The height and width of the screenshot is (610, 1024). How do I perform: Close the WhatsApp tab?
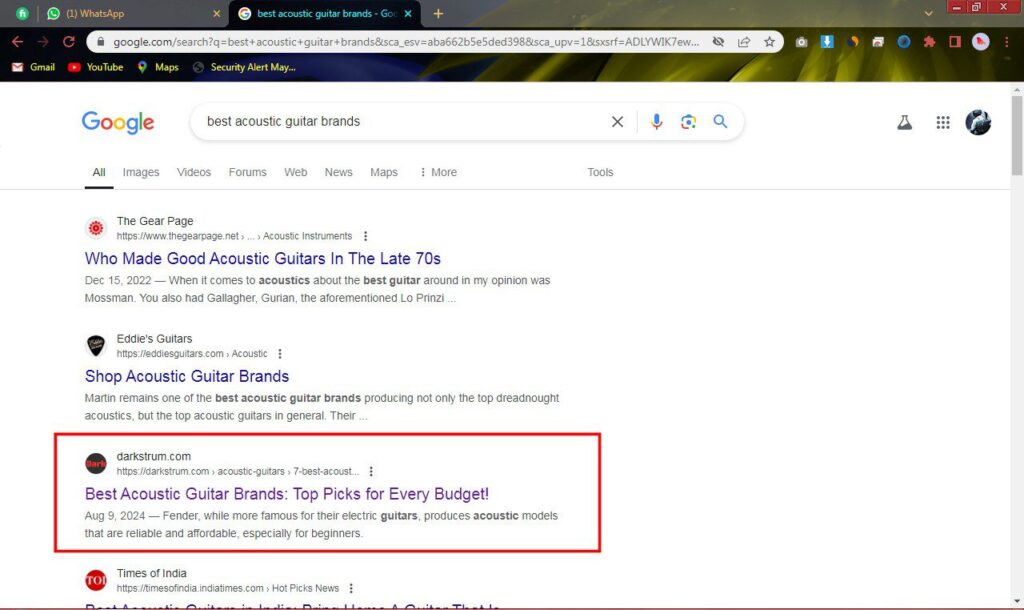click(x=217, y=13)
